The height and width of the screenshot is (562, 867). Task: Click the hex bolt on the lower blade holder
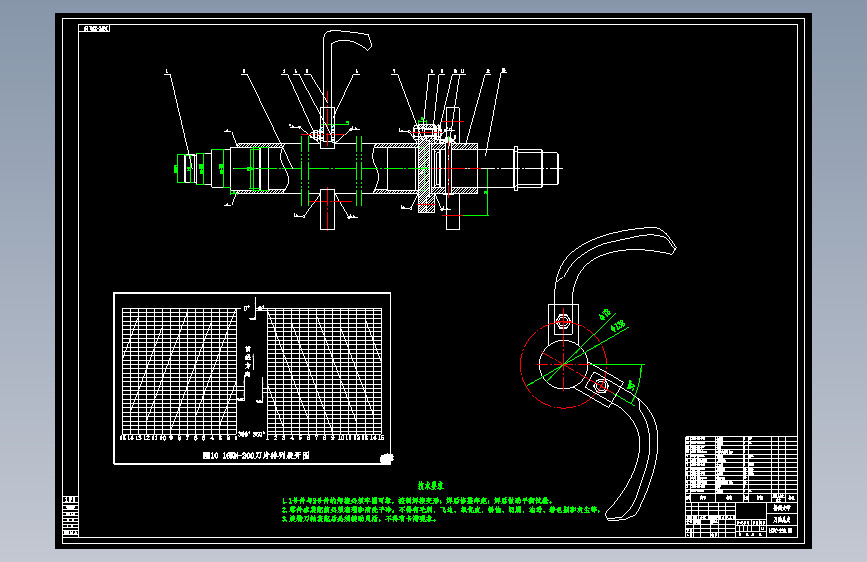coord(600,384)
